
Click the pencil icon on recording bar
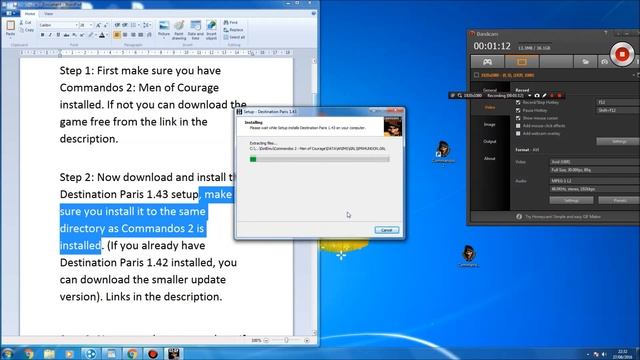pos(544,96)
